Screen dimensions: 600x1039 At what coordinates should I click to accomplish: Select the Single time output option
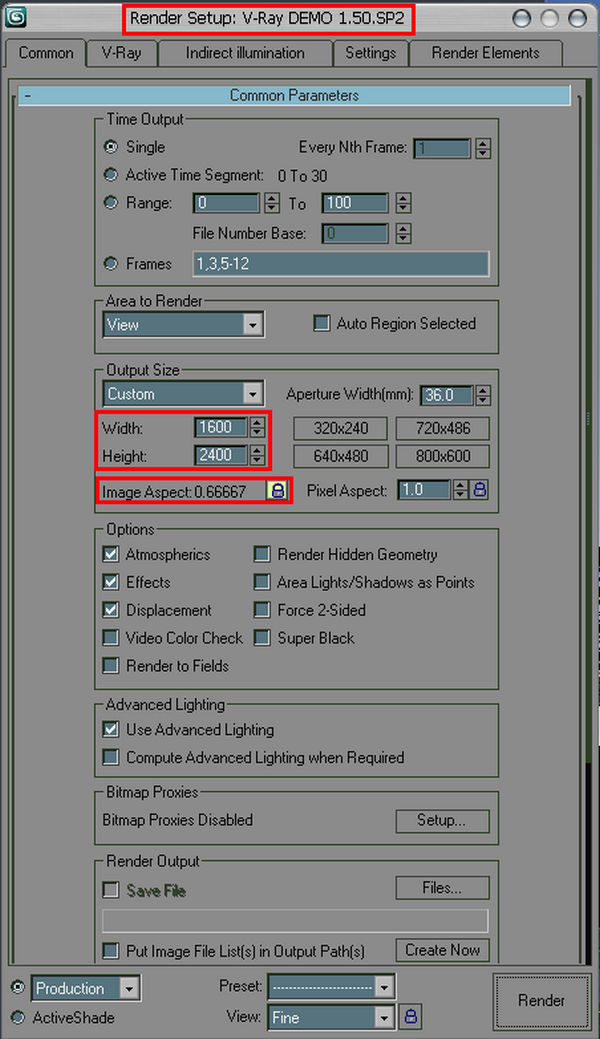pyautogui.click(x=111, y=147)
